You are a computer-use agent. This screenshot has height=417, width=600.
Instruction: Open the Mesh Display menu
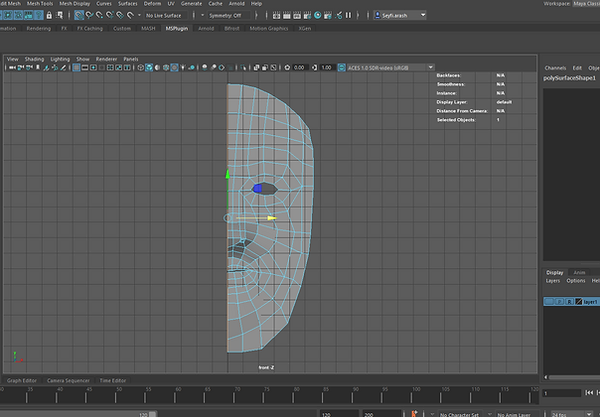tap(75, 3)
